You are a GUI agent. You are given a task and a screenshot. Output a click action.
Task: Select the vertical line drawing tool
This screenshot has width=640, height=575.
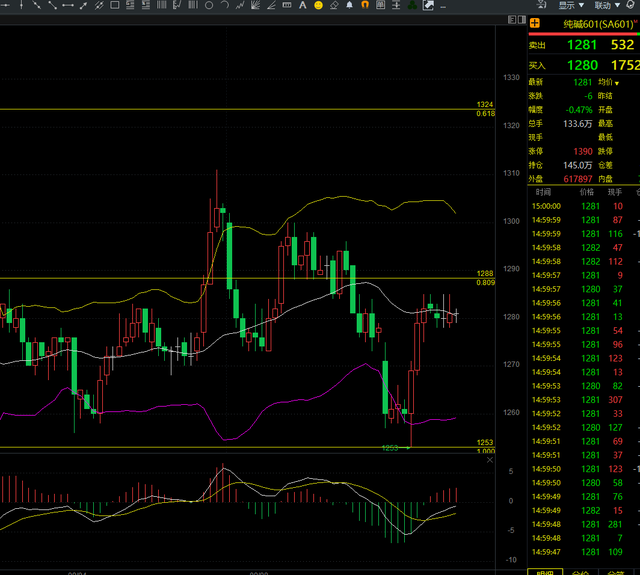[x=21, y=5]
